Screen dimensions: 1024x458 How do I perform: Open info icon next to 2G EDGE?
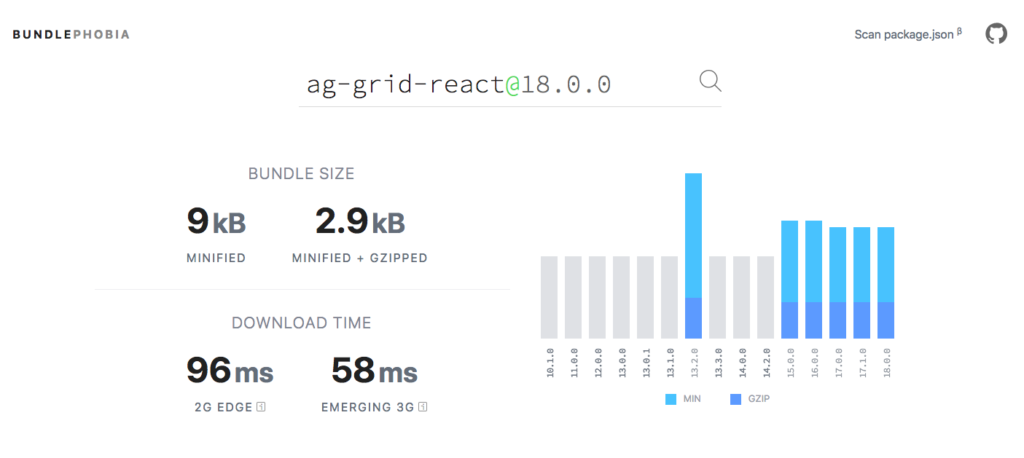(x=262, y=407)
